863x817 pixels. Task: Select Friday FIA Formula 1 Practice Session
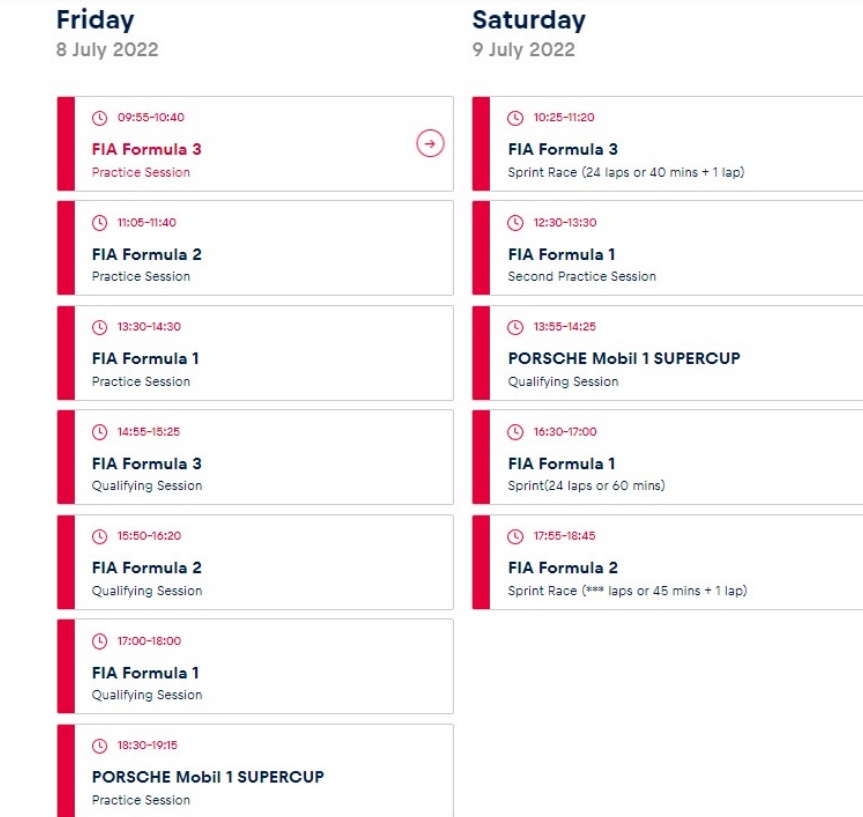[147, 359]
